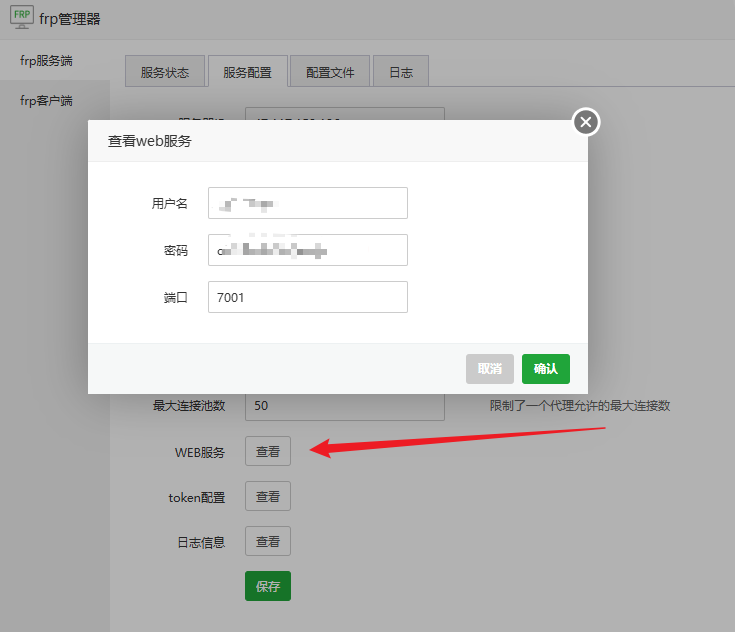Switch to the 服务状态 tab
This screenshot has width=735, height=632.
pyautogui.click(x=164, y=72)
